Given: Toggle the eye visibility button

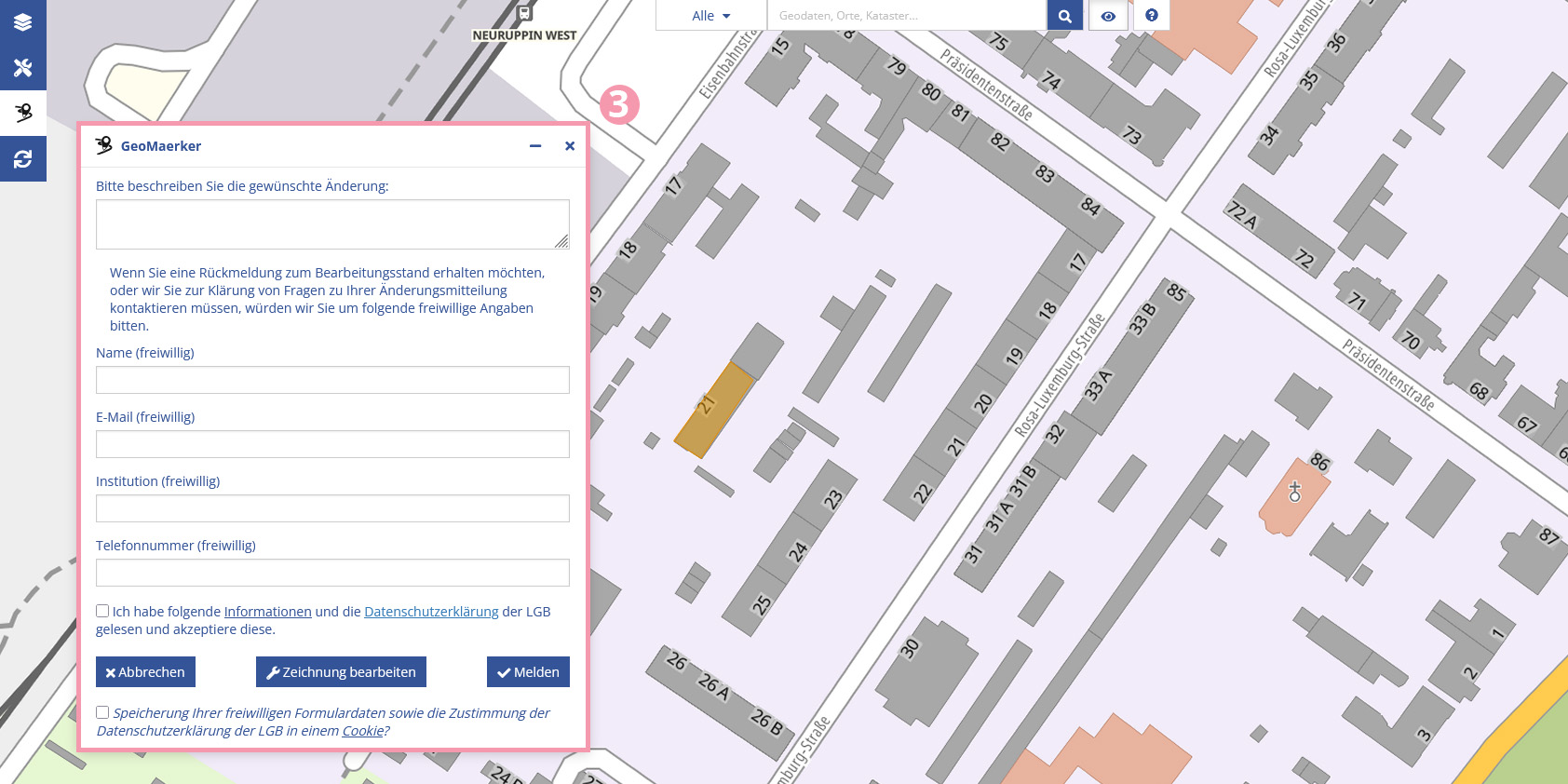Looking at the screenshot, I should pyautogui.click(x=1108, y=16).
